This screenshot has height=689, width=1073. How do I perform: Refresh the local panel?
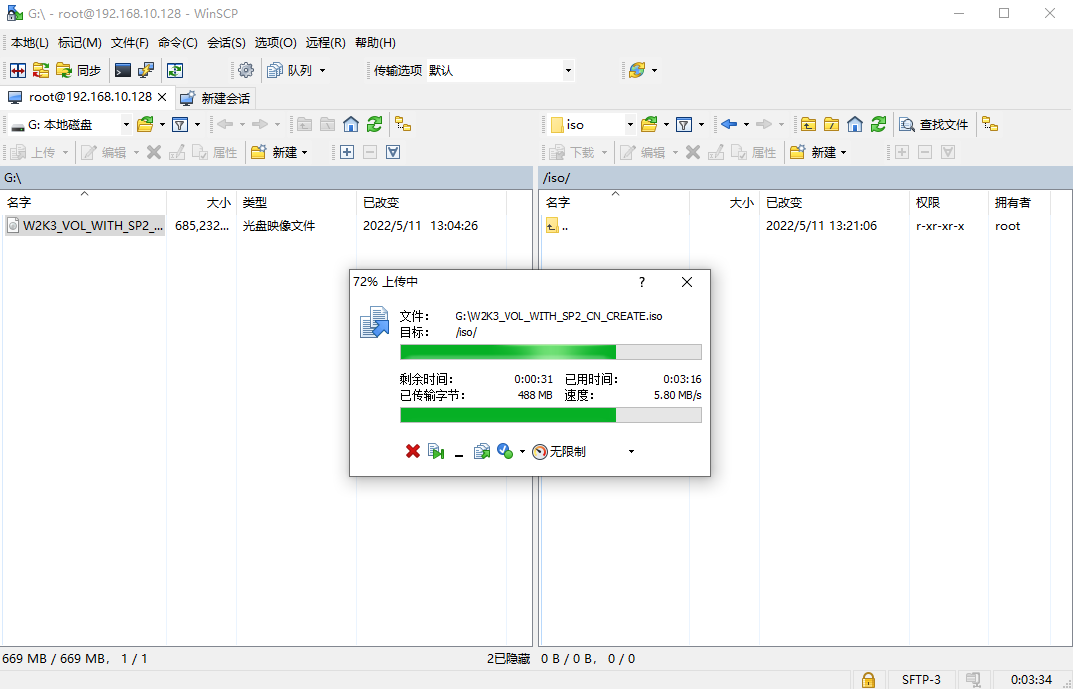coord(374,125)
